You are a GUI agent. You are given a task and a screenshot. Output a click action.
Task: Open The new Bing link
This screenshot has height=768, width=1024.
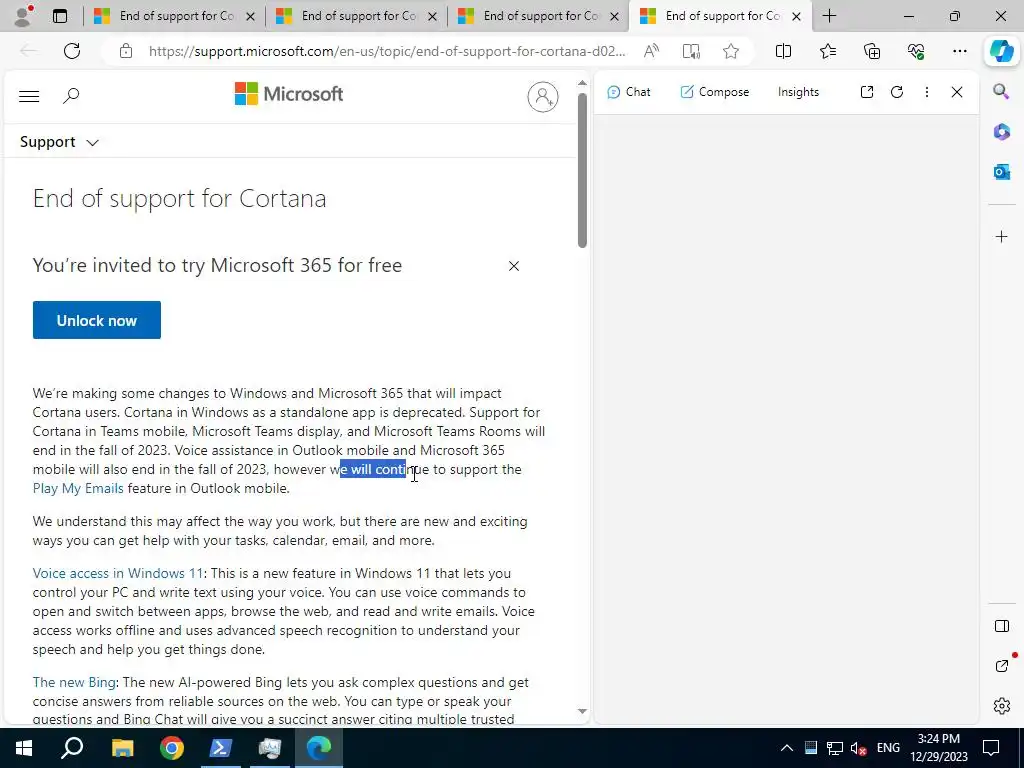click(74, 682)
